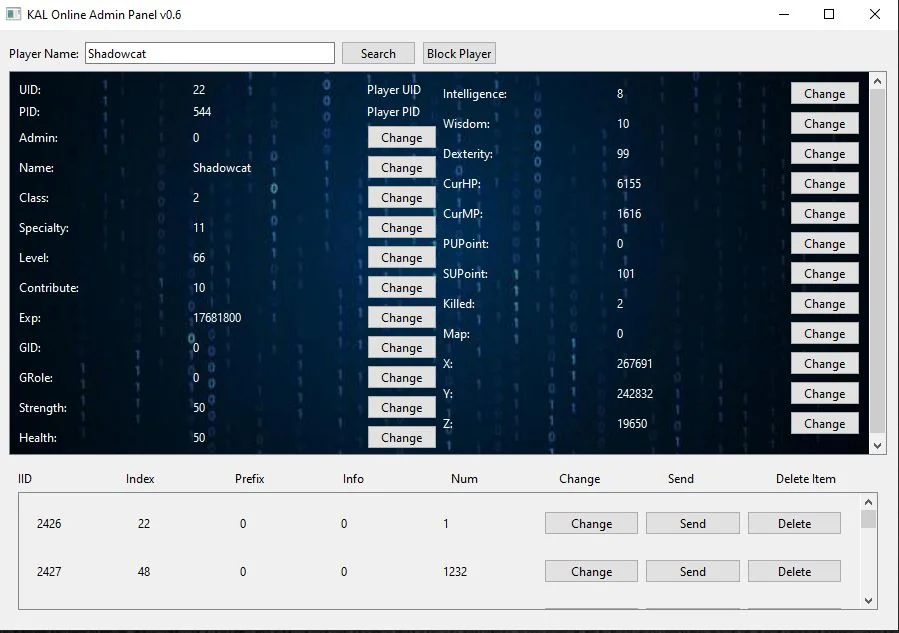The width and height of the screenshot is (899, 633).
Task: Change the Admin value
Action: click(x=401, y=138)
